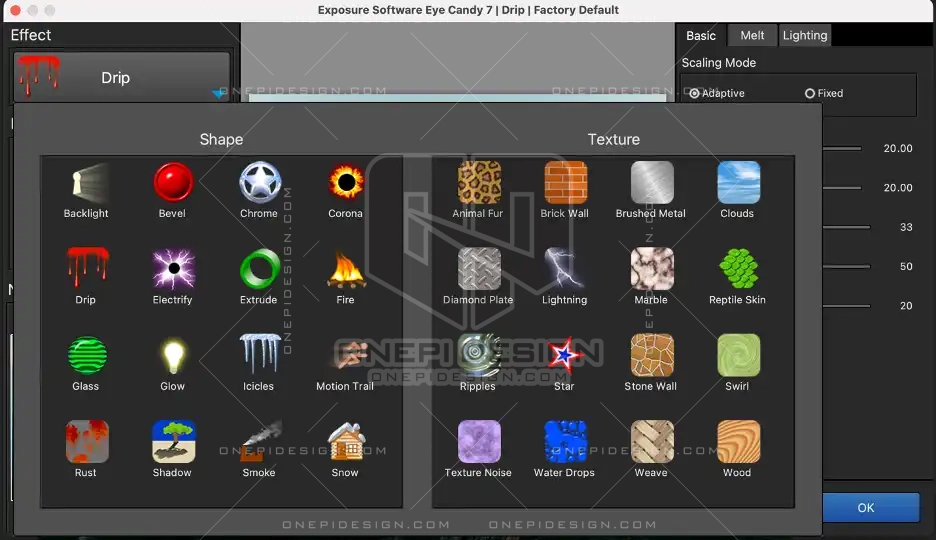The image size is (936, 540).
Task: Click the first slider showing 20.00
Action: click(842, 148)
